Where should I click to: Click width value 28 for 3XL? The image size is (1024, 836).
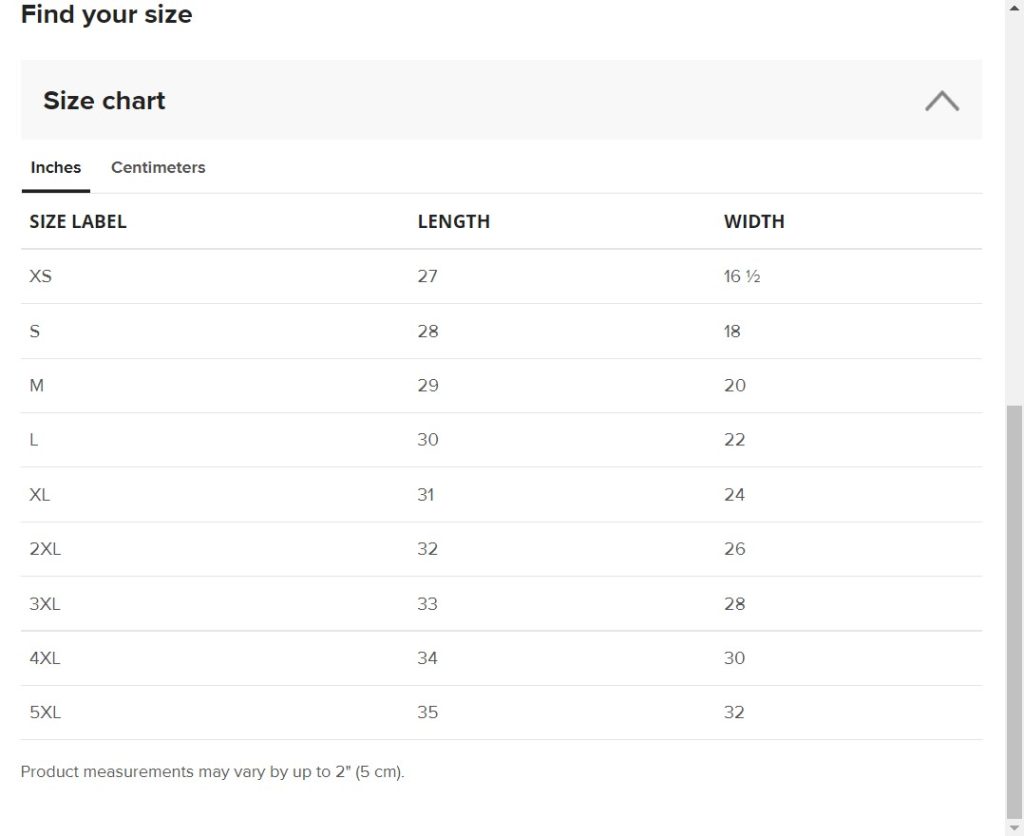tap(734, 604)
